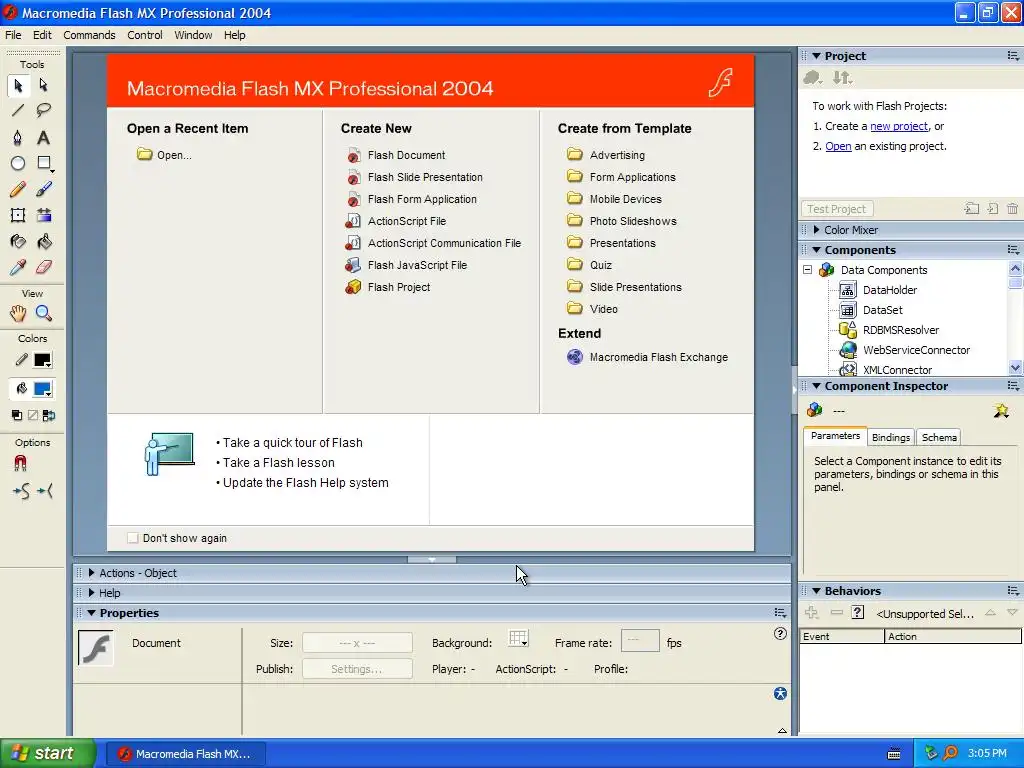Click the Open existing project link
Image resolution: width=1024 pixels, height=768 pixels.
(x=838, y=146)
